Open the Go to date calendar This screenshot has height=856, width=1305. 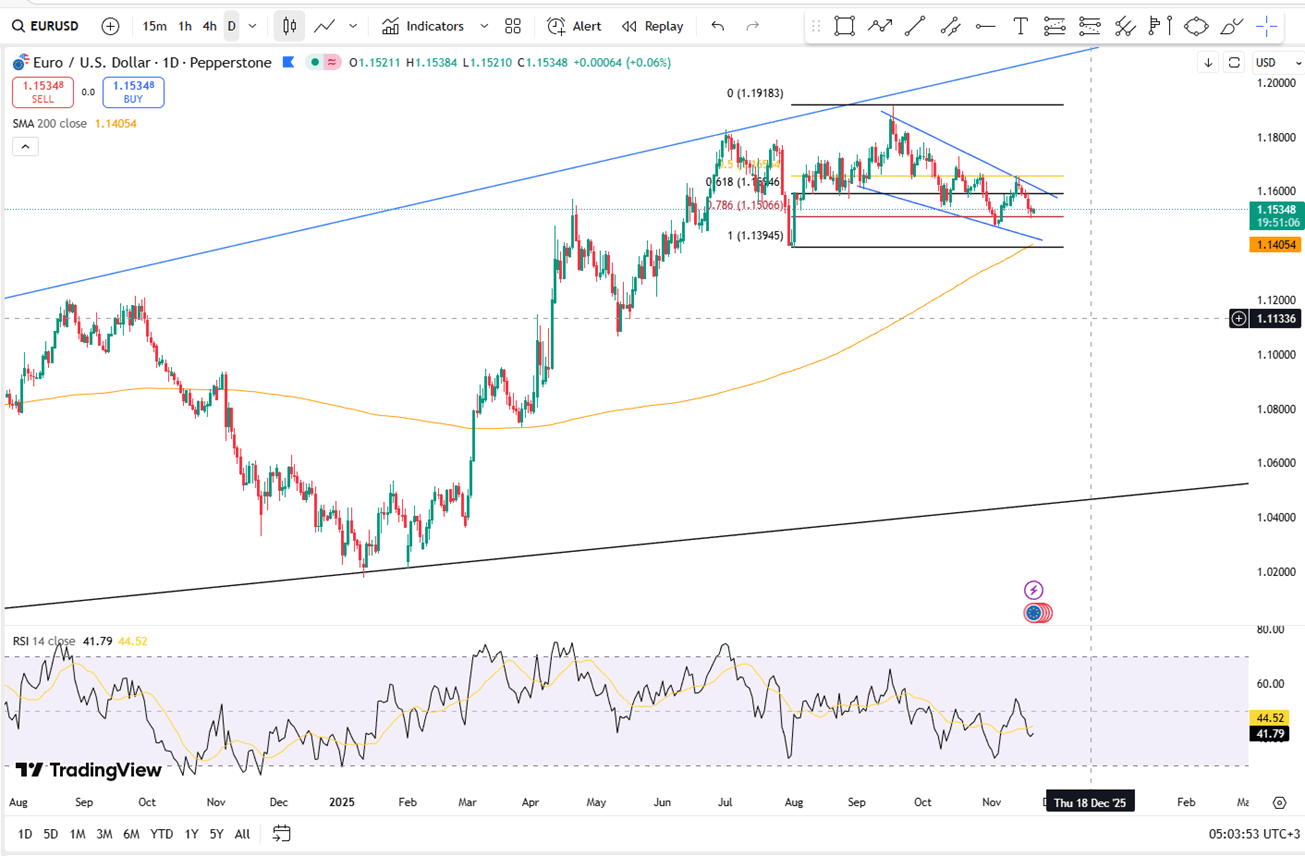281,833
